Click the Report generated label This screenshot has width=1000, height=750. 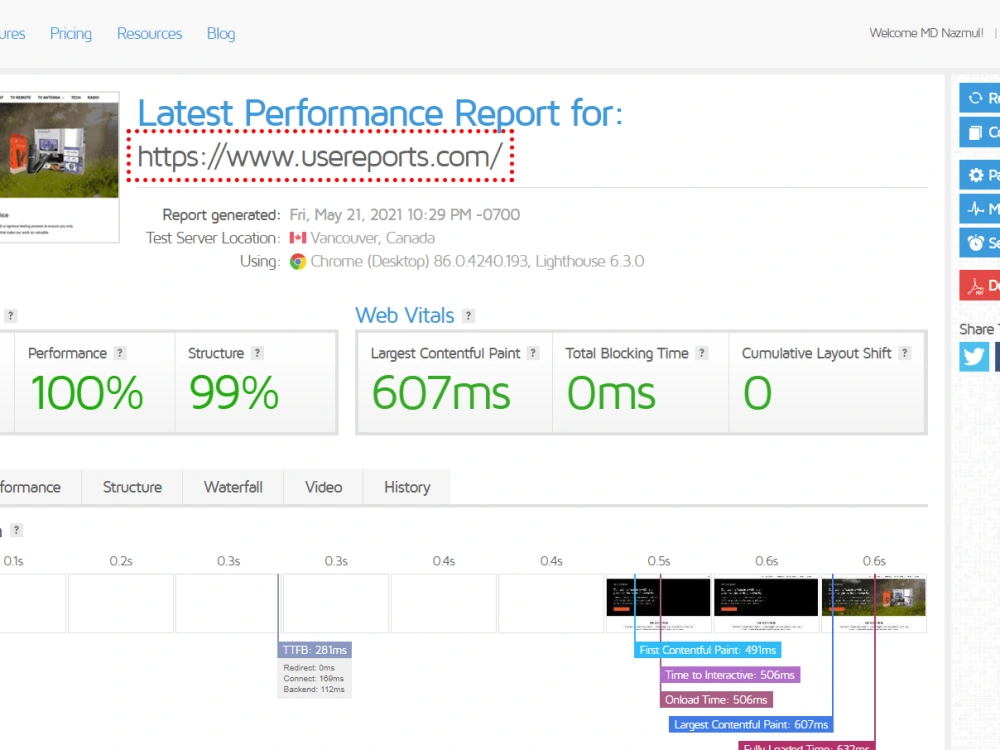221,215
